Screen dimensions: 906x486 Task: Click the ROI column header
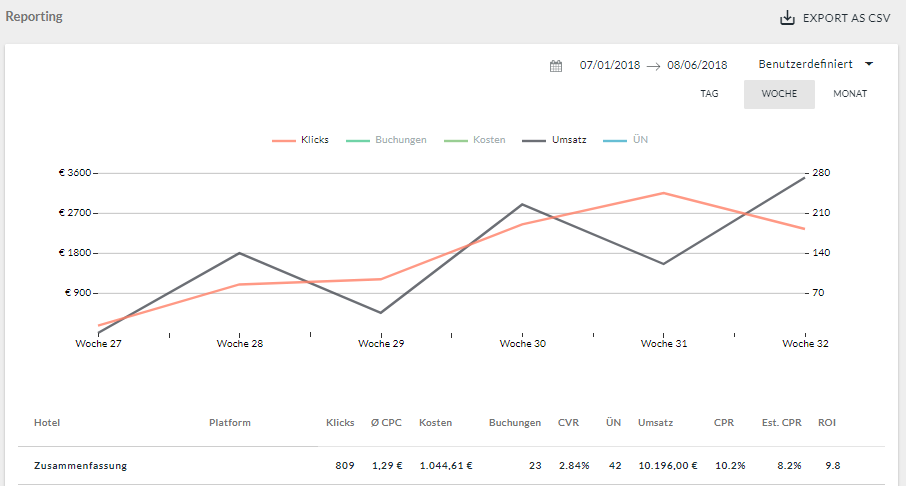tap(827, 423)
